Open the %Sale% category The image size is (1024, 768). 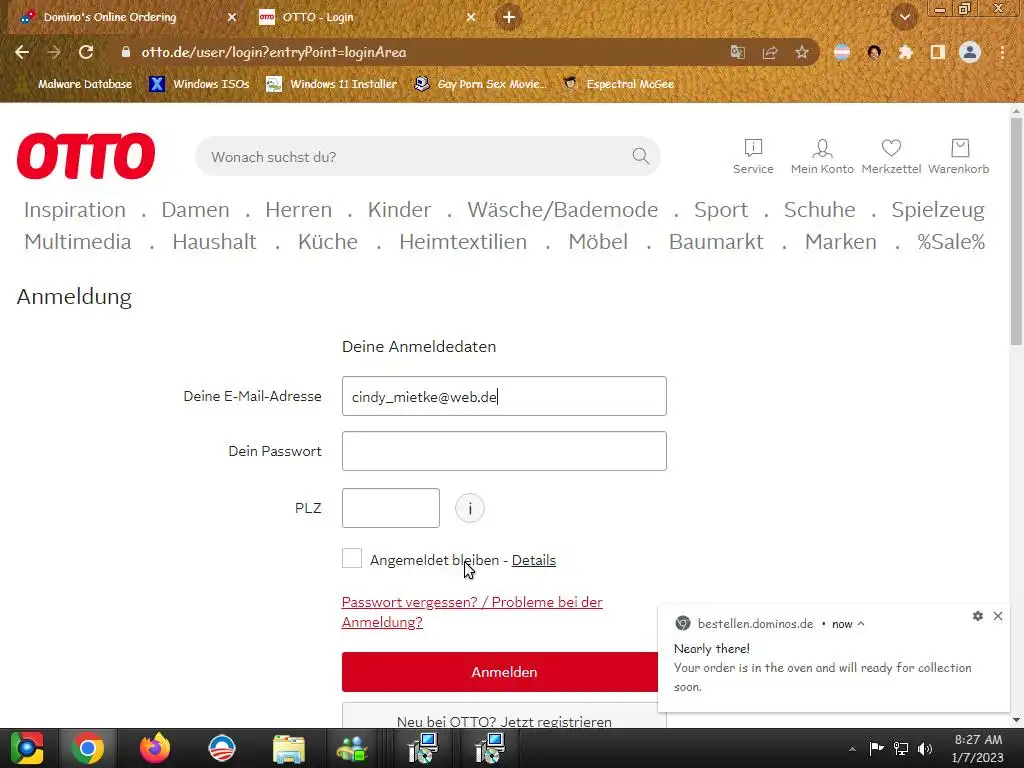[x=951, y=242]
